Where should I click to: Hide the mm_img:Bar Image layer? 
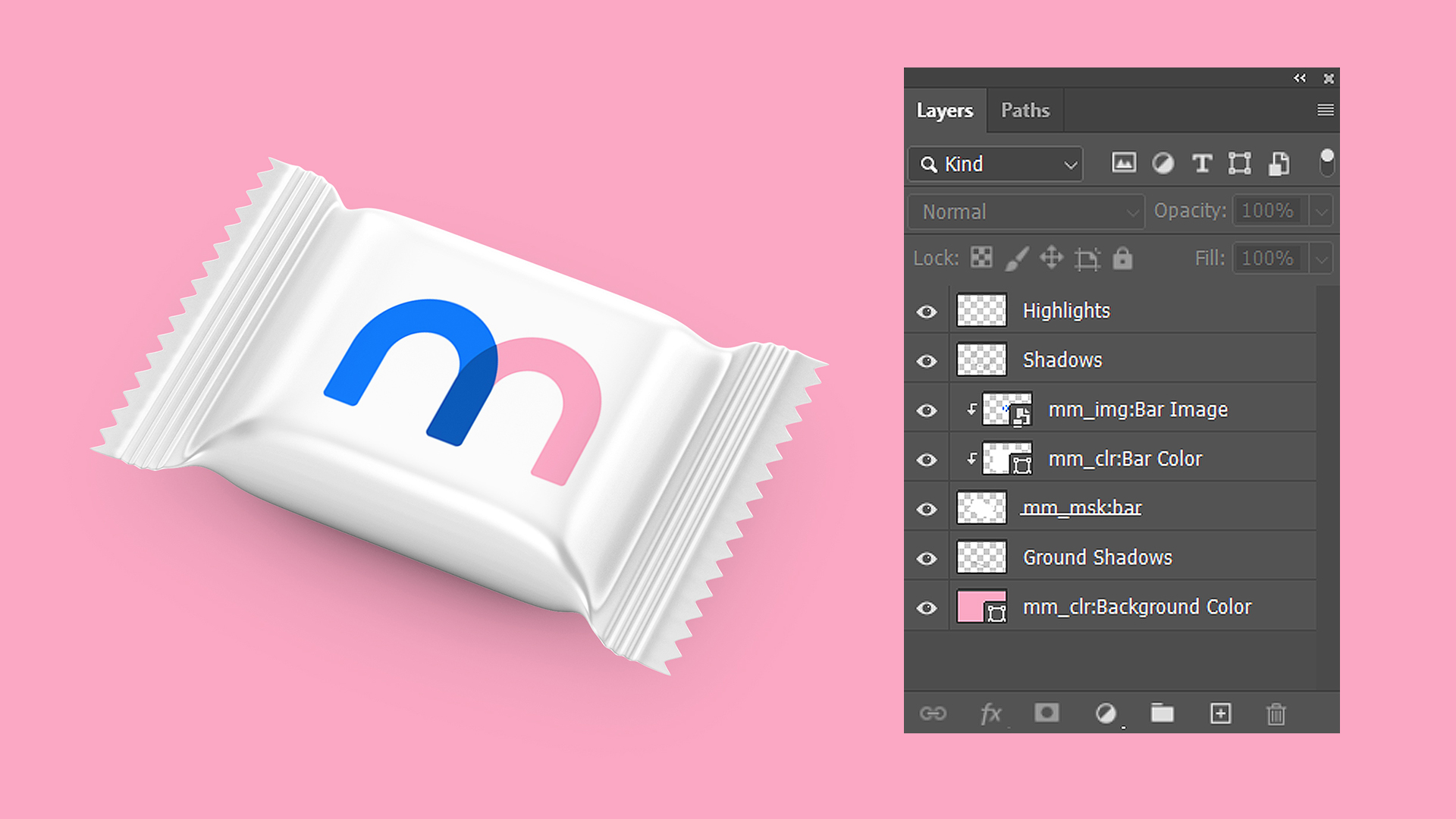click(927, 410)
